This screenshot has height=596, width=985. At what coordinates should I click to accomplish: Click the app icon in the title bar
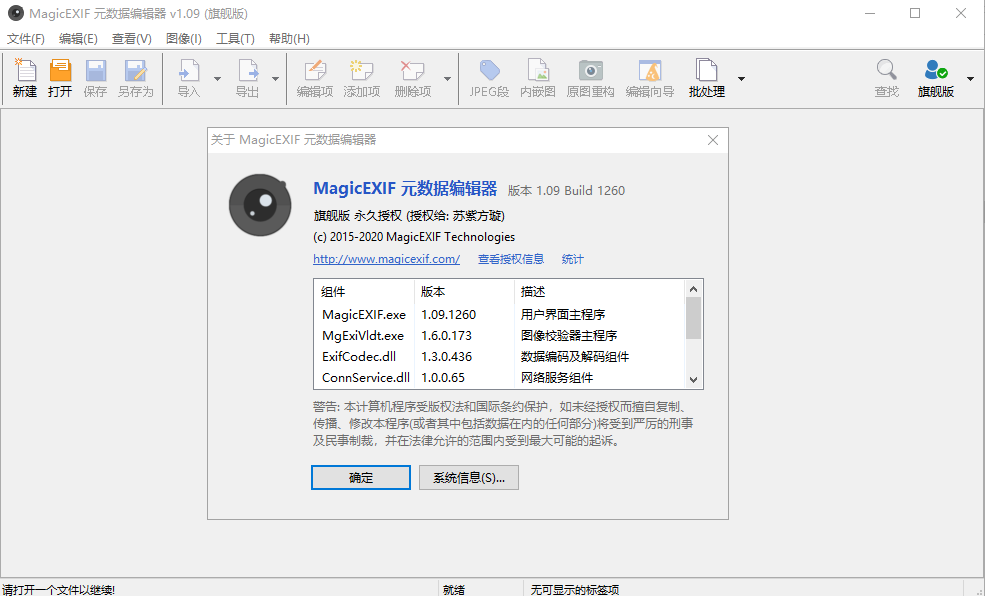click(x=16, y=13)
